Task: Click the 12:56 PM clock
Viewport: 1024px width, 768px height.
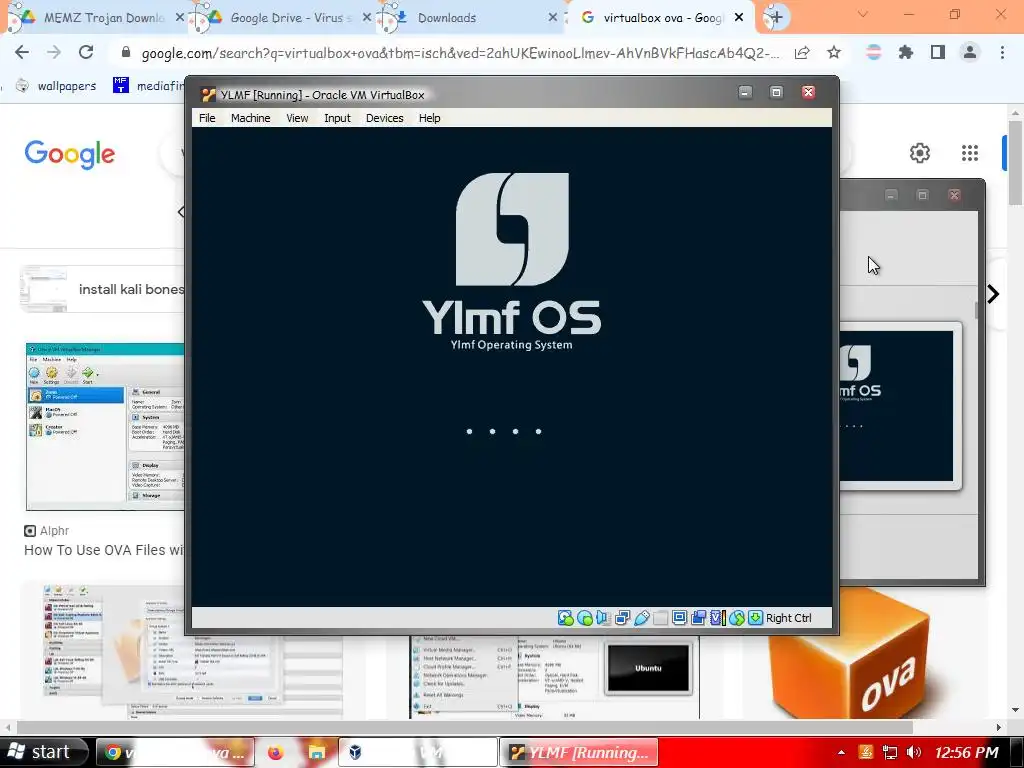Action: pyautogui.click(x=966, y=752)
